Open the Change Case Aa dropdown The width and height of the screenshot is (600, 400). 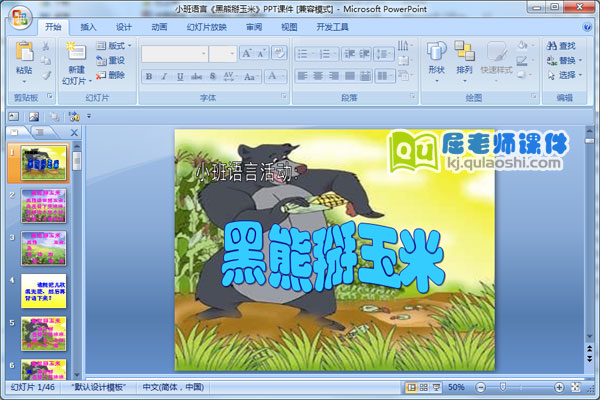coord(251,76)
